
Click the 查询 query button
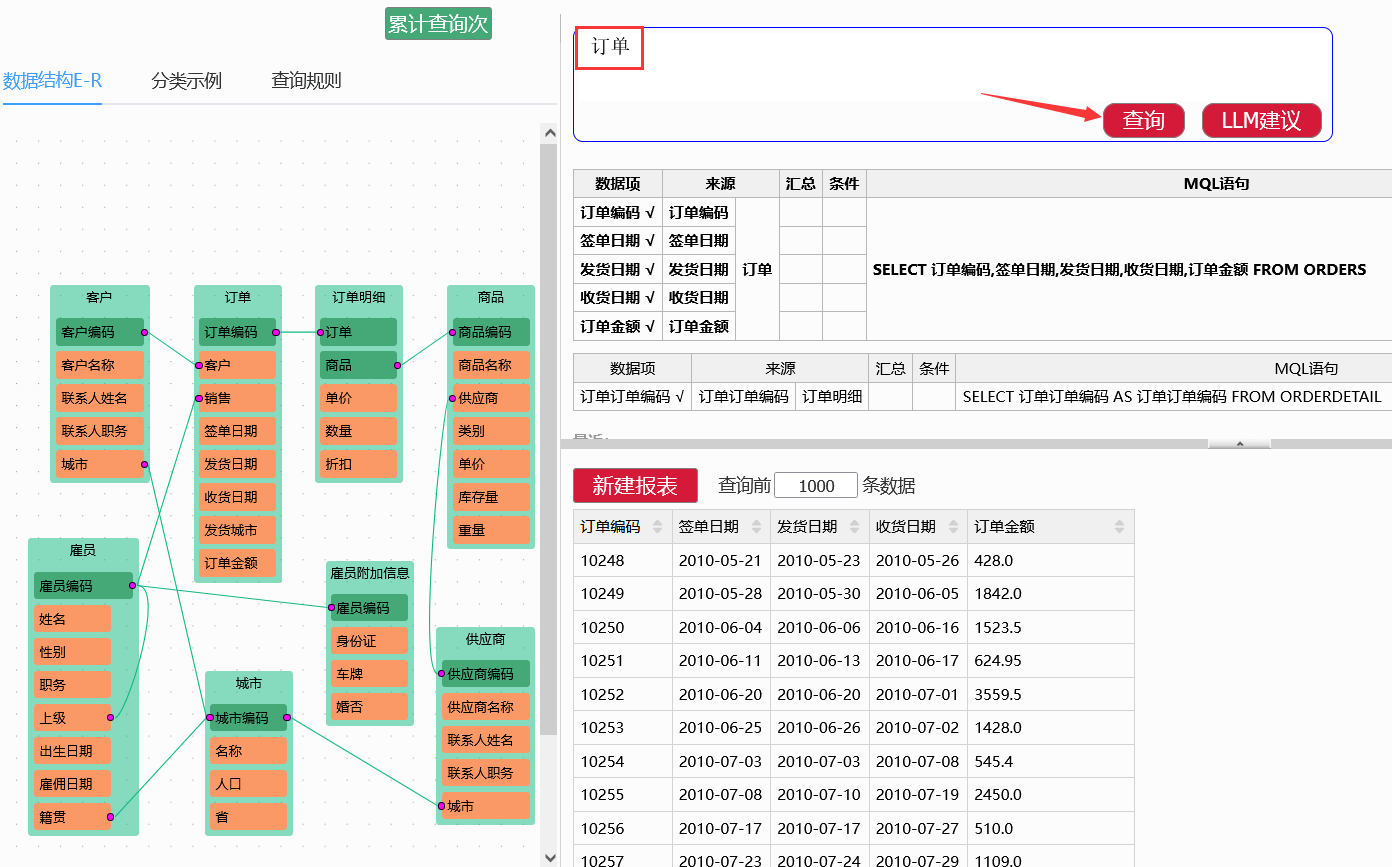point(1143,121)
